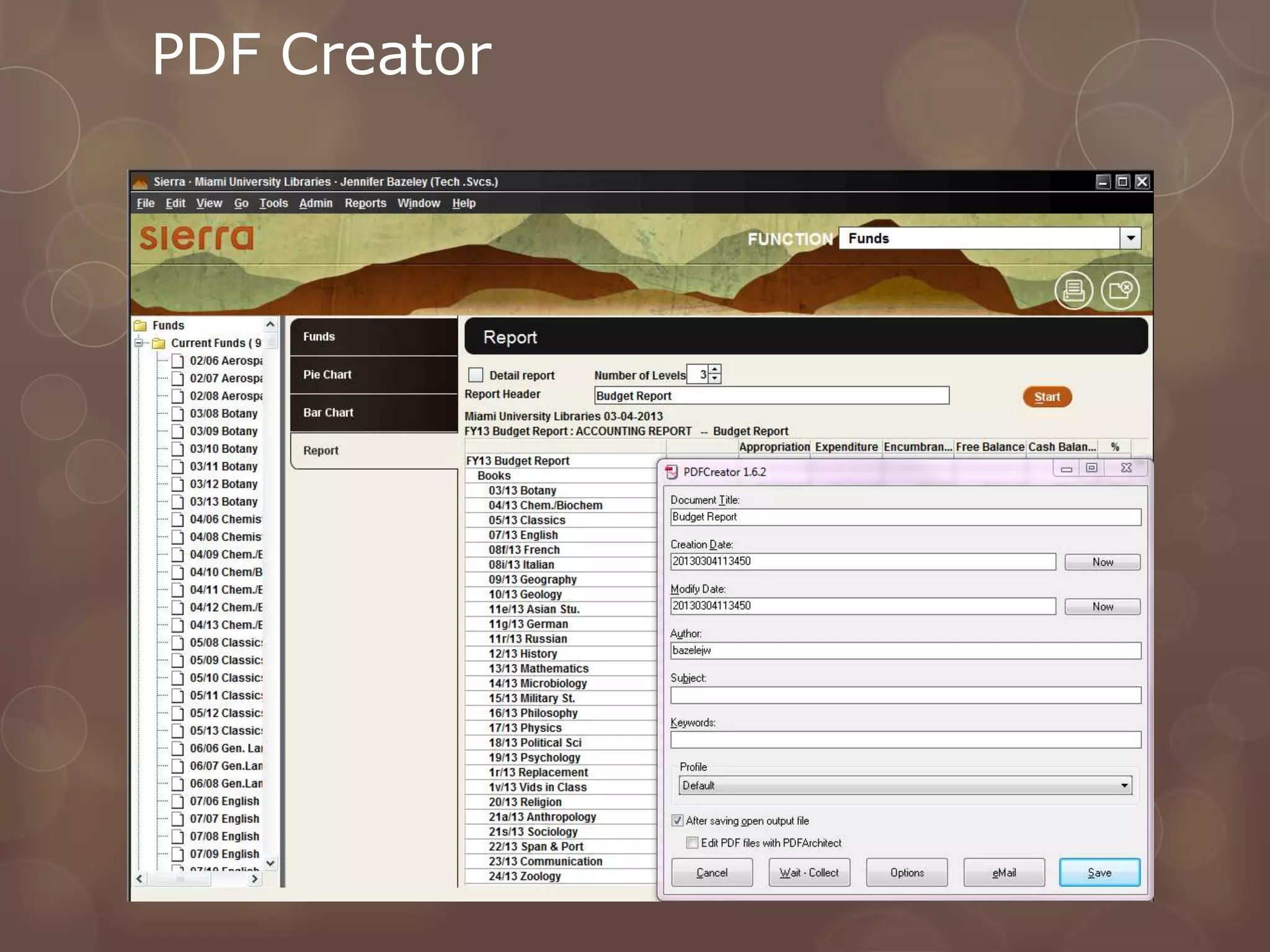Switch to the Bar Chart tab

tap(374, 413)
